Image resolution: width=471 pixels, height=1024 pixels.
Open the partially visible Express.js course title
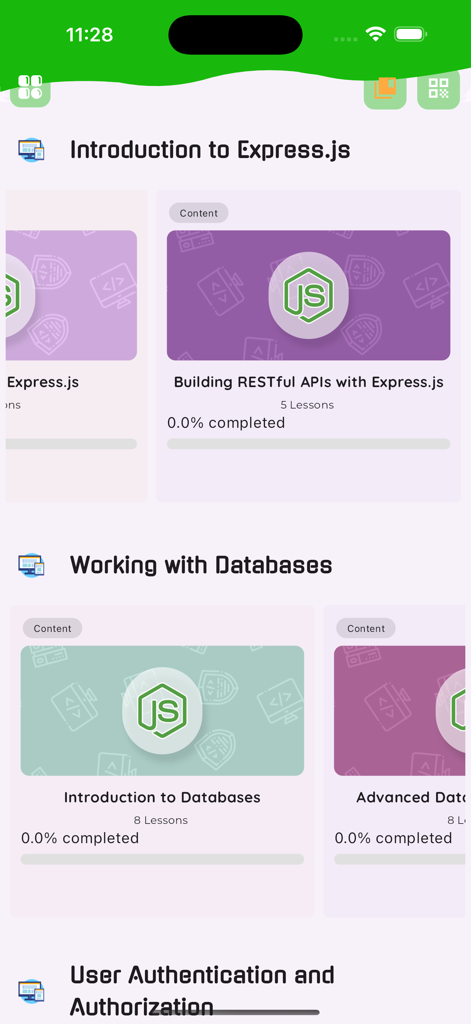(42, 382)
